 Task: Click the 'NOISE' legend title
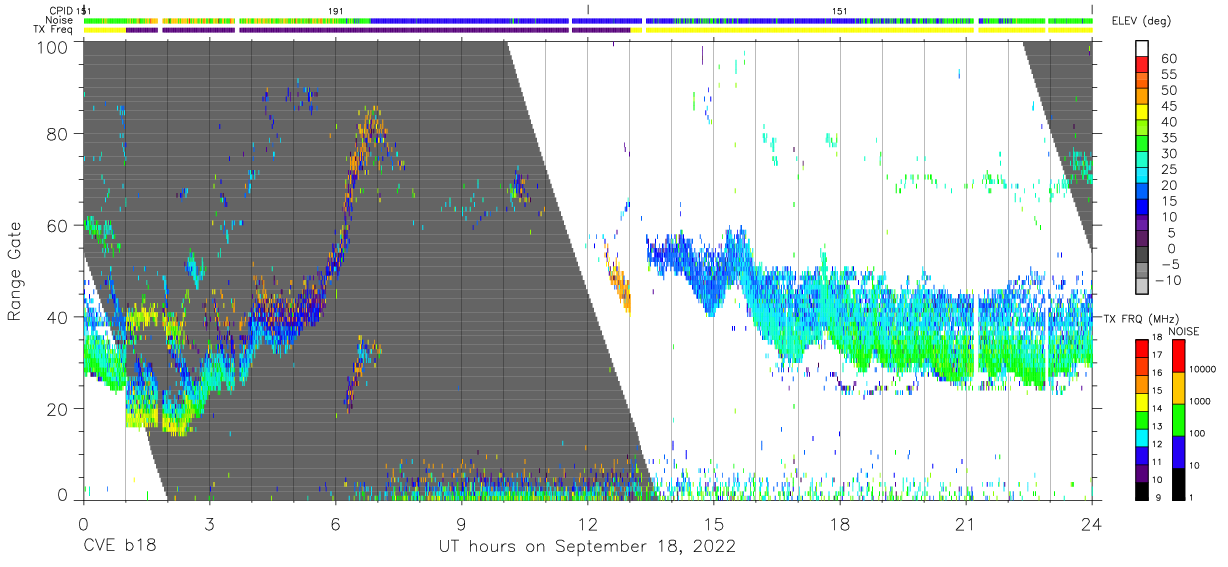(1184, 331)
